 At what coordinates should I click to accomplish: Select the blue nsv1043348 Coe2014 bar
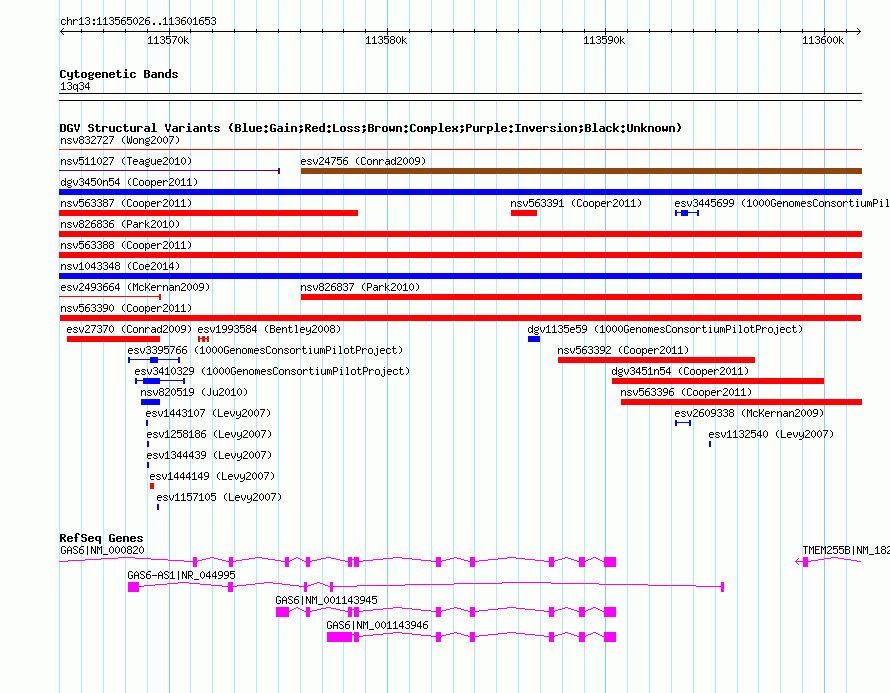[460, 276]
